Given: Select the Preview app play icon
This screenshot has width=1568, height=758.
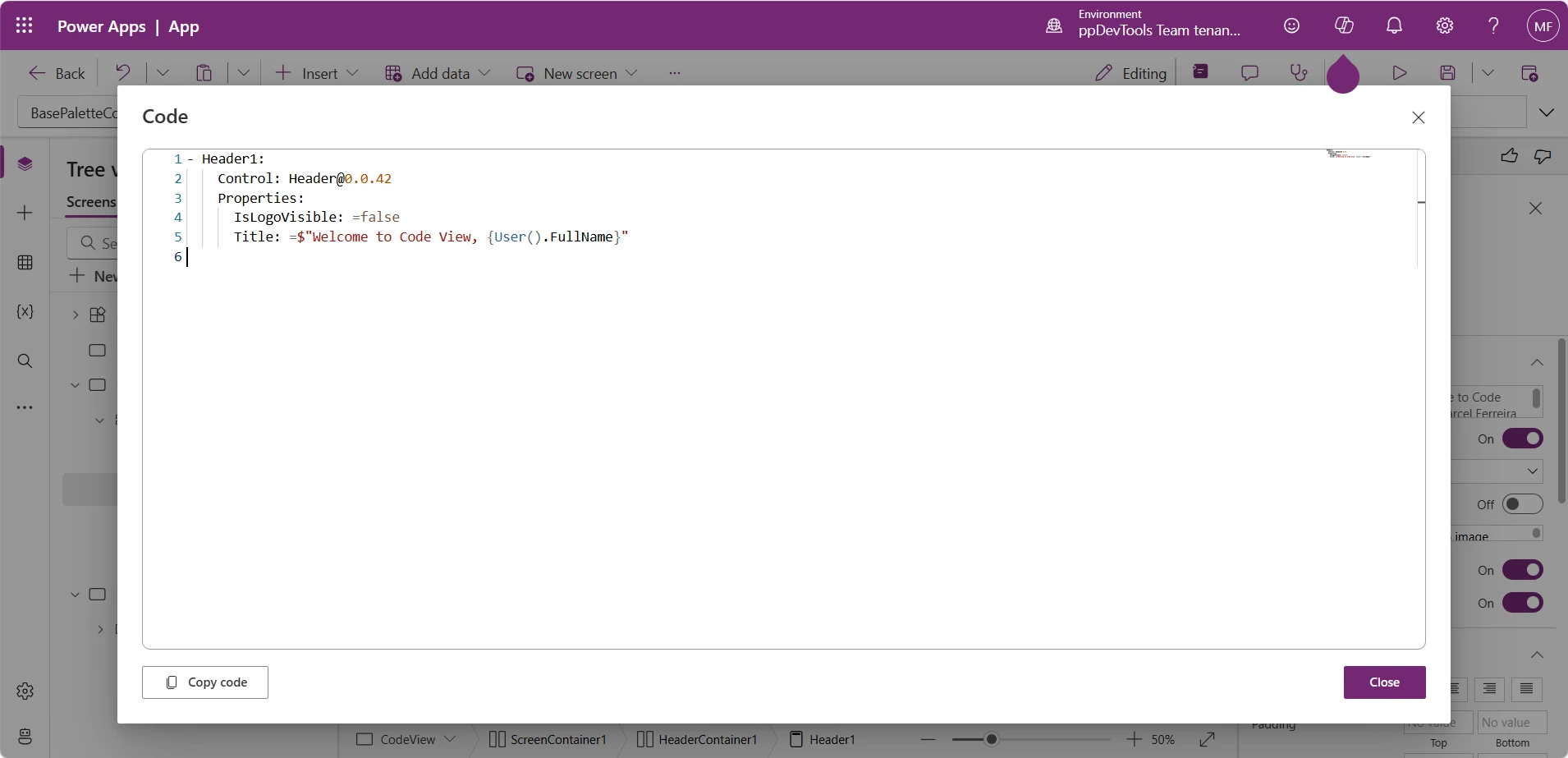Looking at the screenshot, I should 1400,72.
